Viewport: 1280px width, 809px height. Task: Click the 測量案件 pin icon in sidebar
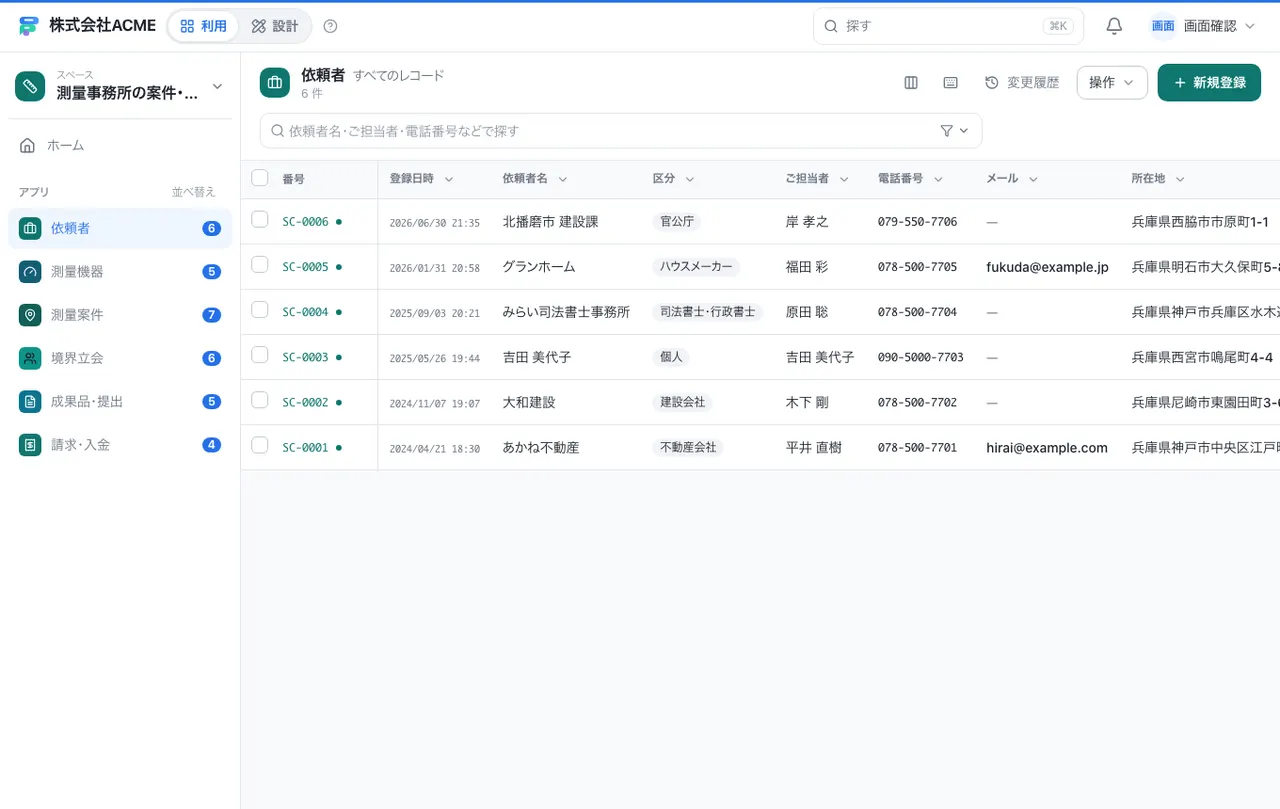pyautogui.click(x=30, y=315)
